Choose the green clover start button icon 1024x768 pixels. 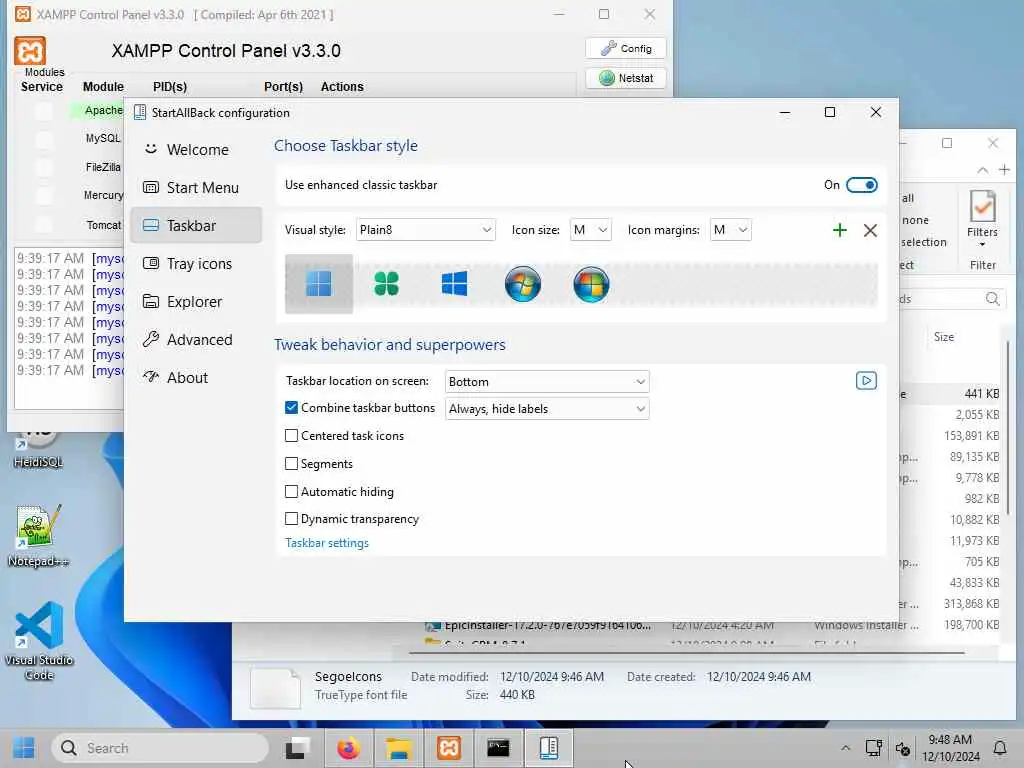coord(387,284)
